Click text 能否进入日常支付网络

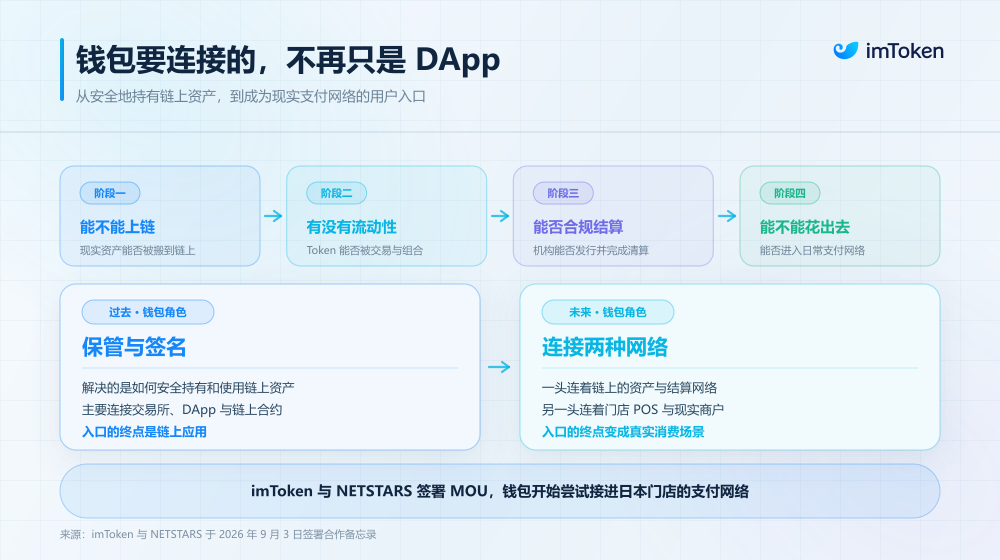[812, 251]
